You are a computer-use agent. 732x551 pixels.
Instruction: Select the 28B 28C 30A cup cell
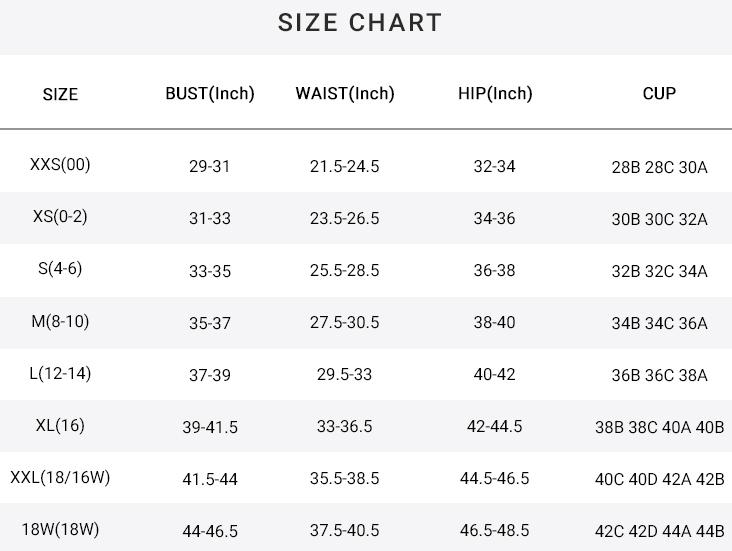pos(659,168)
